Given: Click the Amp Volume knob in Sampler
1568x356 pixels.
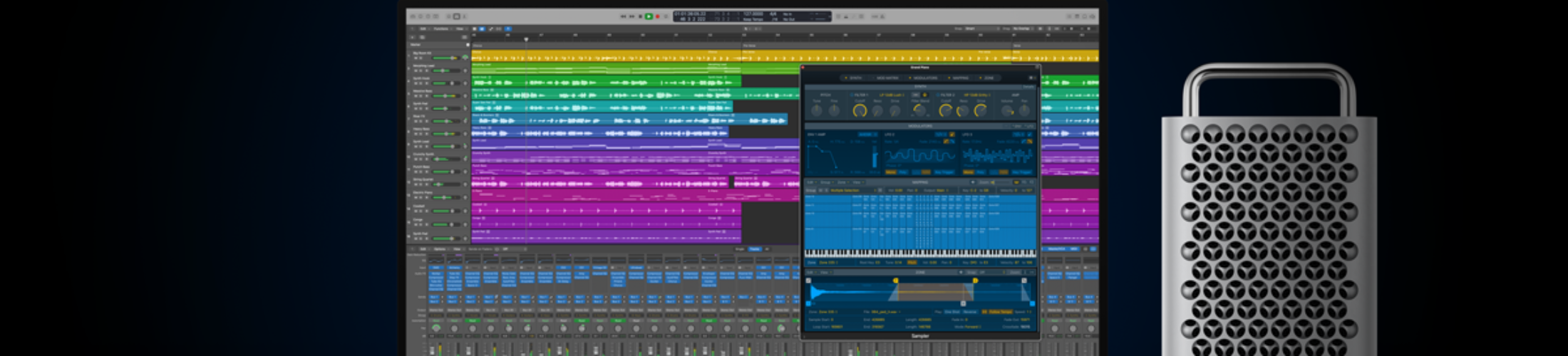Looking at the screenshot, I should pyautogui.click(x=1007, y=110).
